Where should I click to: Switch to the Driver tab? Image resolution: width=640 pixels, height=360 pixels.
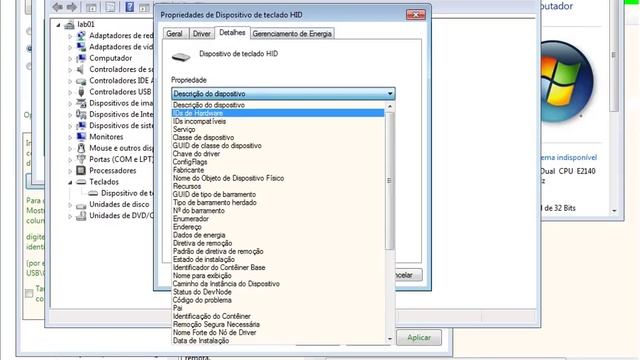point(202,33)
